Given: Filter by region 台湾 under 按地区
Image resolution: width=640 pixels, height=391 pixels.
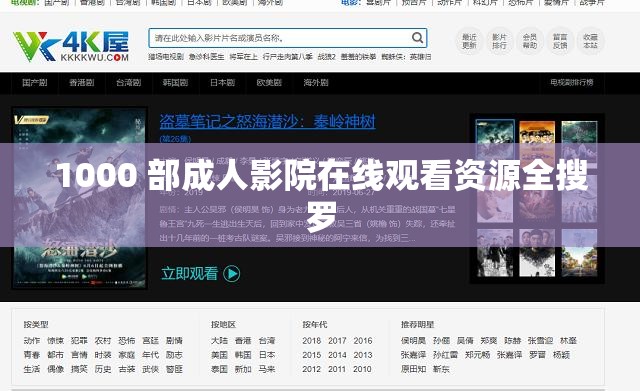Looking at the screenshot, I should (267, 340).
